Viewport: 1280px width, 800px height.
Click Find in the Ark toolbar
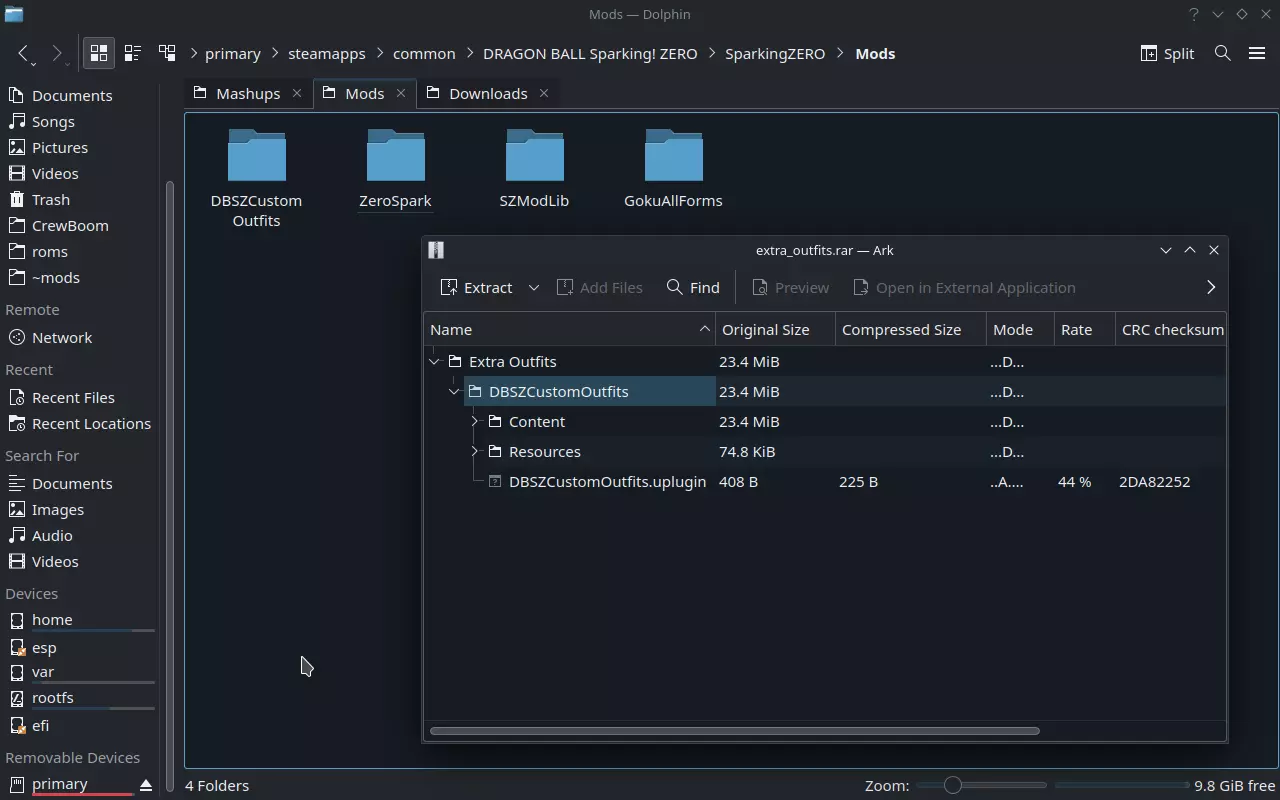click(693, 287)
